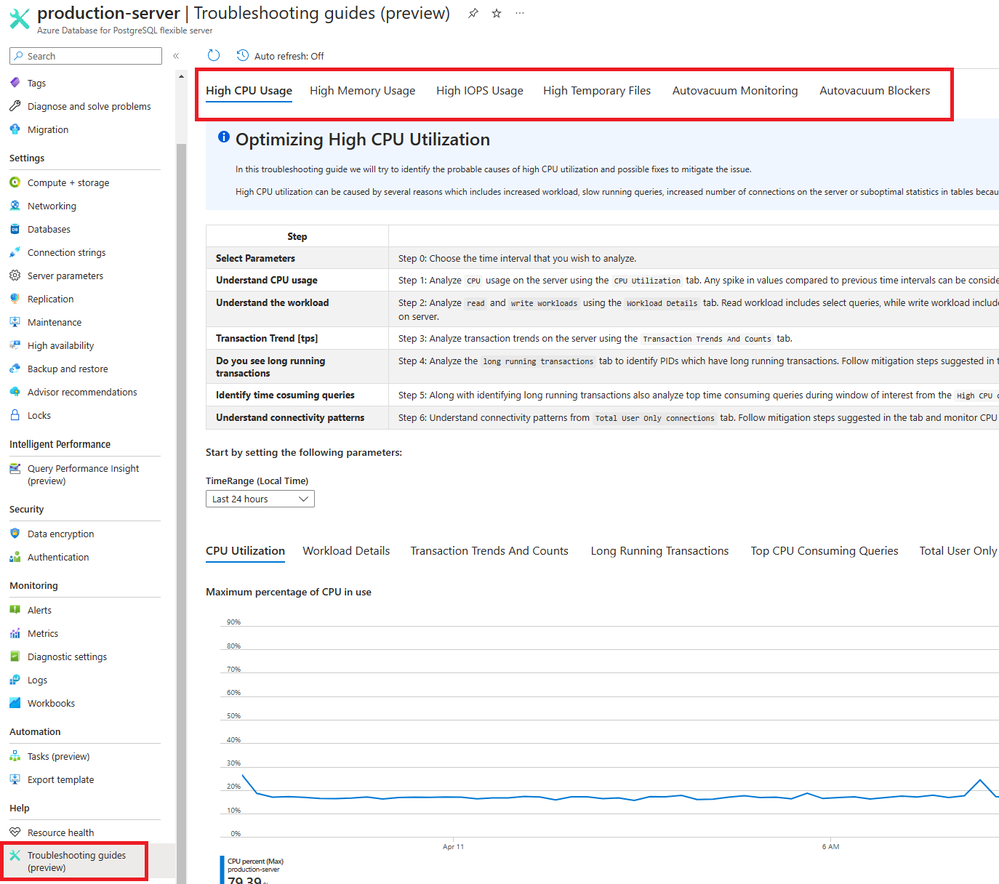999x884 pixels.
Task: Click the Query Performance Insight icon
Action: pos(15,468)
